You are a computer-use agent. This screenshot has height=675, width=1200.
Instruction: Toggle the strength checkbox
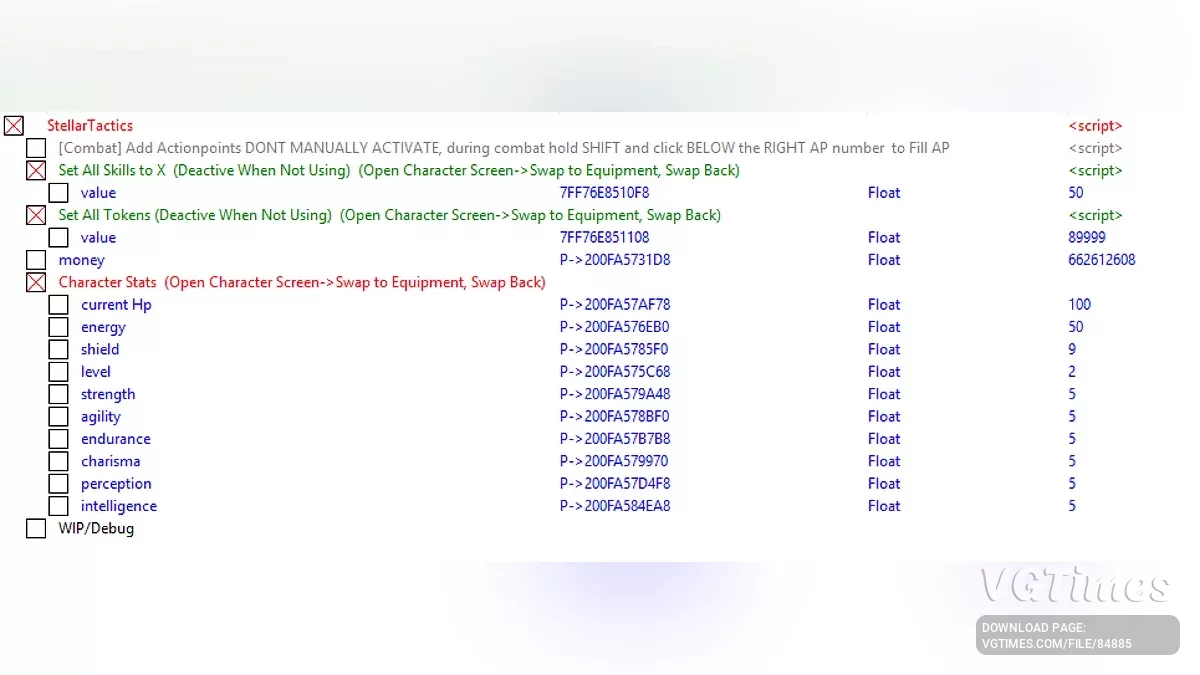coord(59,394)
